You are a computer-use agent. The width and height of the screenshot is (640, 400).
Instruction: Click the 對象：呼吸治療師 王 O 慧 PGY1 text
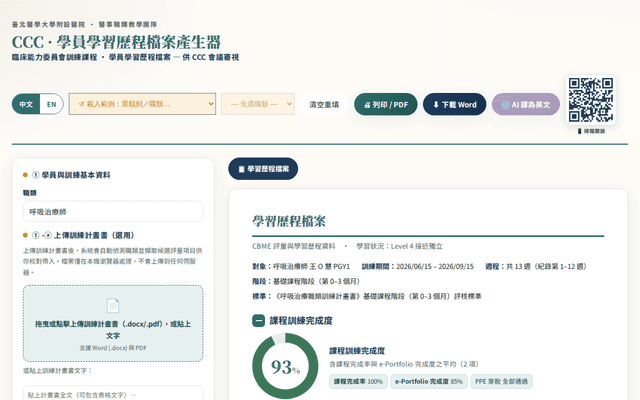[x=301, y=267]
